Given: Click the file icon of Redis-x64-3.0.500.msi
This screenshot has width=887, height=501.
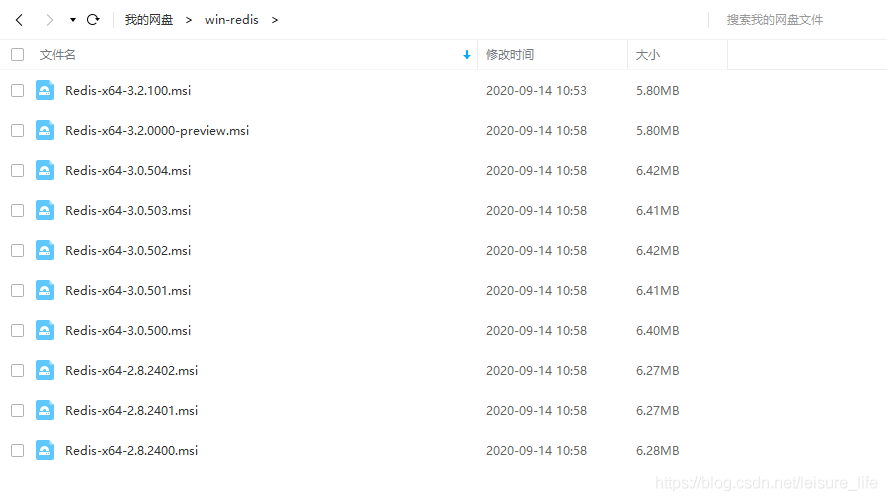Looking at the screenshot, I should tap(45, 330).
